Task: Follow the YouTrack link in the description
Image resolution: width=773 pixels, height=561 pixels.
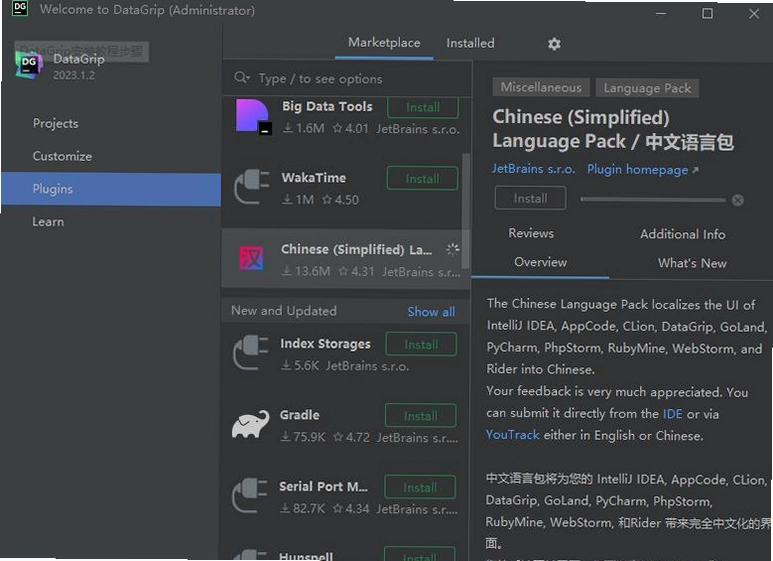Action: 512,435
